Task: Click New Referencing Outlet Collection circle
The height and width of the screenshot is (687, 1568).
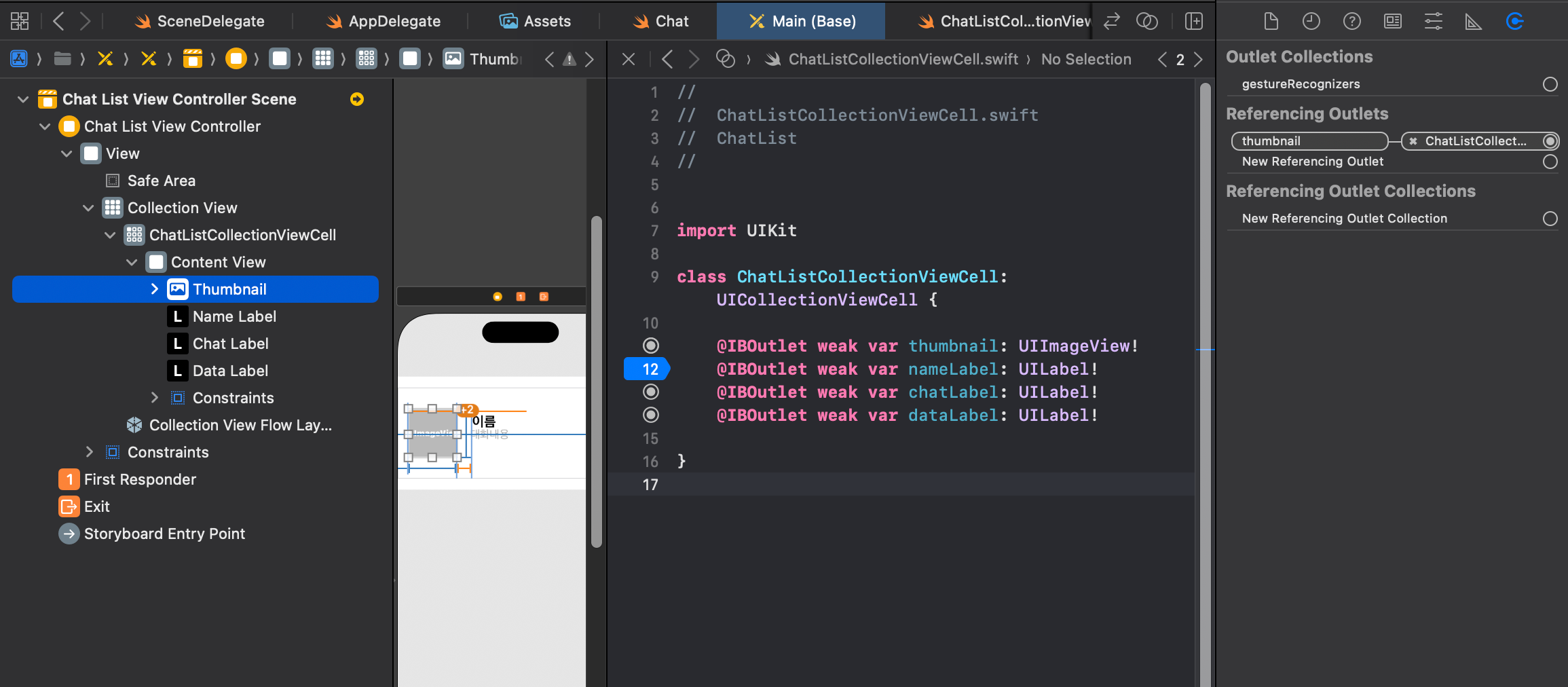Action: pos(1550,219)
